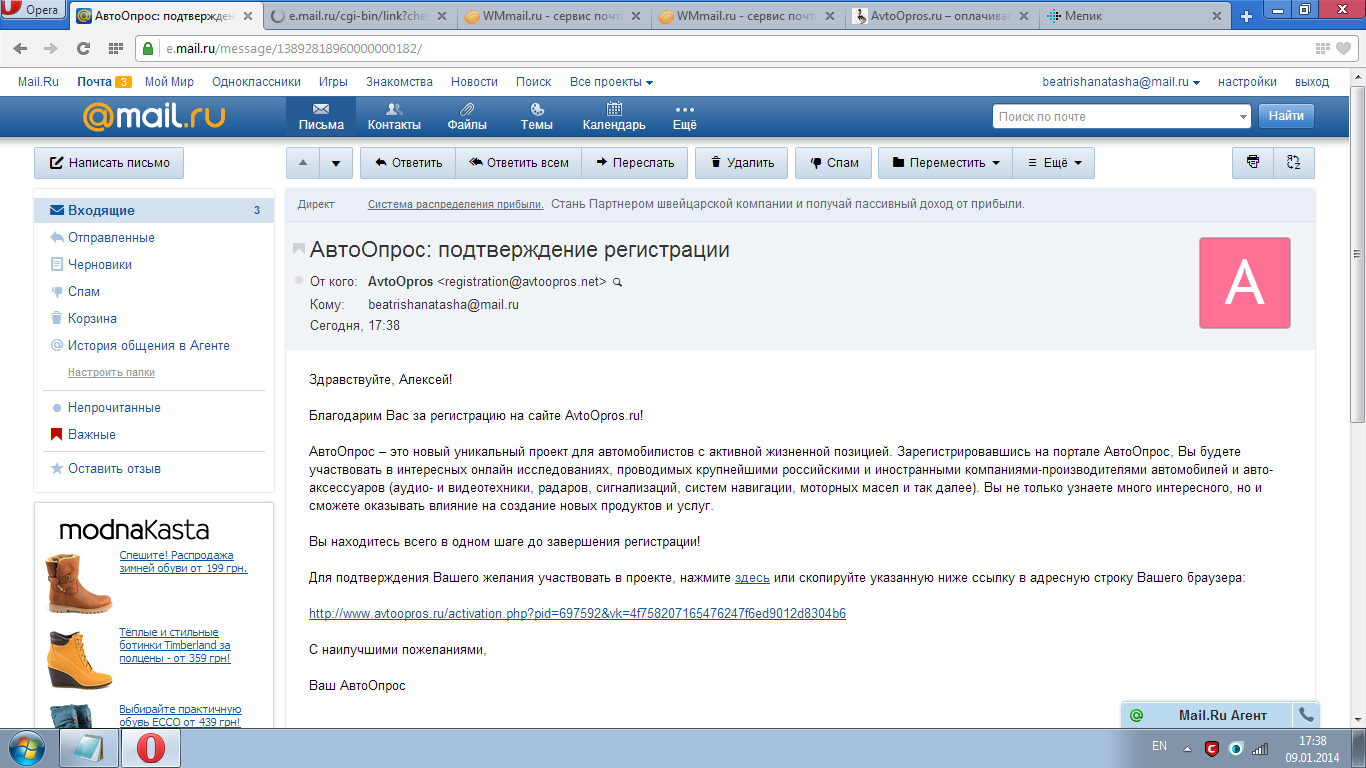This screenshot has width=1366, height=768.
Task: Open the Mail.Ru Агент chat bar
Action: (1207, 715)
